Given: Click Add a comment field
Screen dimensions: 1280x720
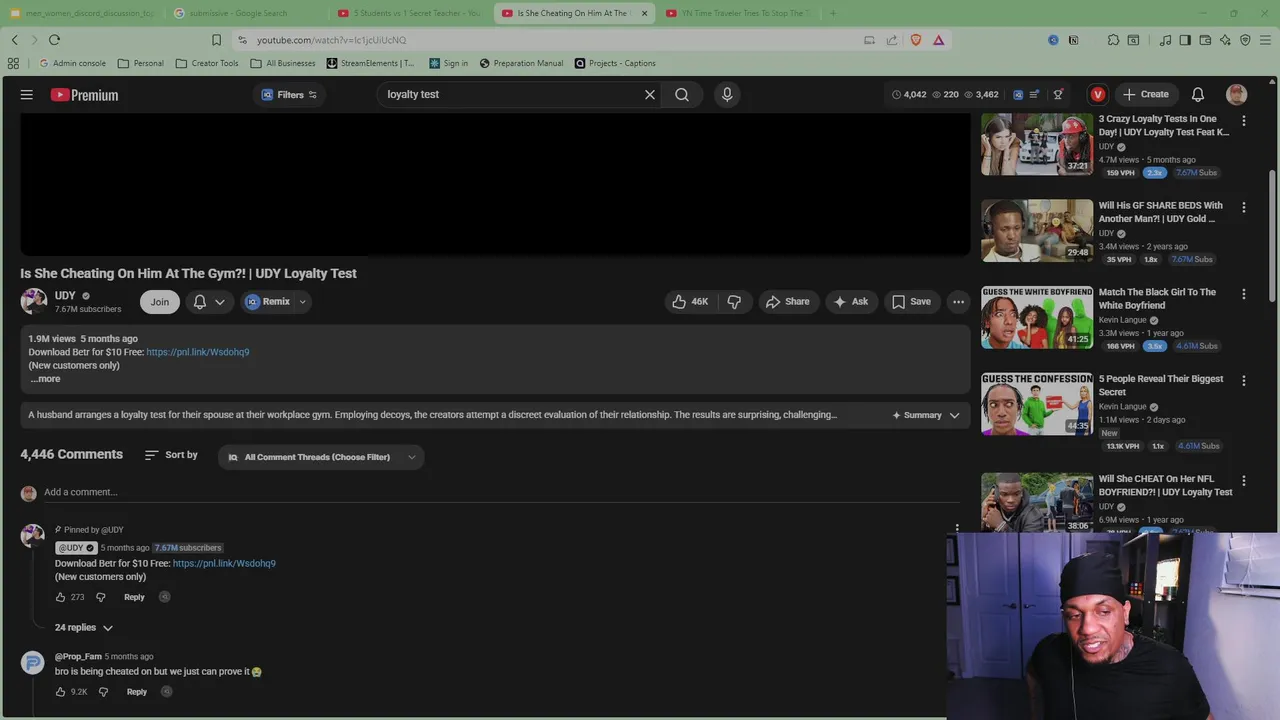Looking at the screenshot, I should tap(500, 492).
